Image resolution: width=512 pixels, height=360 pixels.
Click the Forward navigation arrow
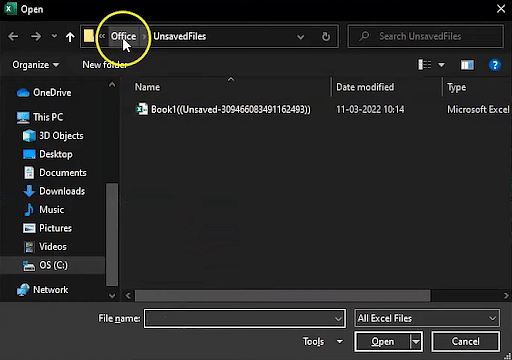point(36,36)
